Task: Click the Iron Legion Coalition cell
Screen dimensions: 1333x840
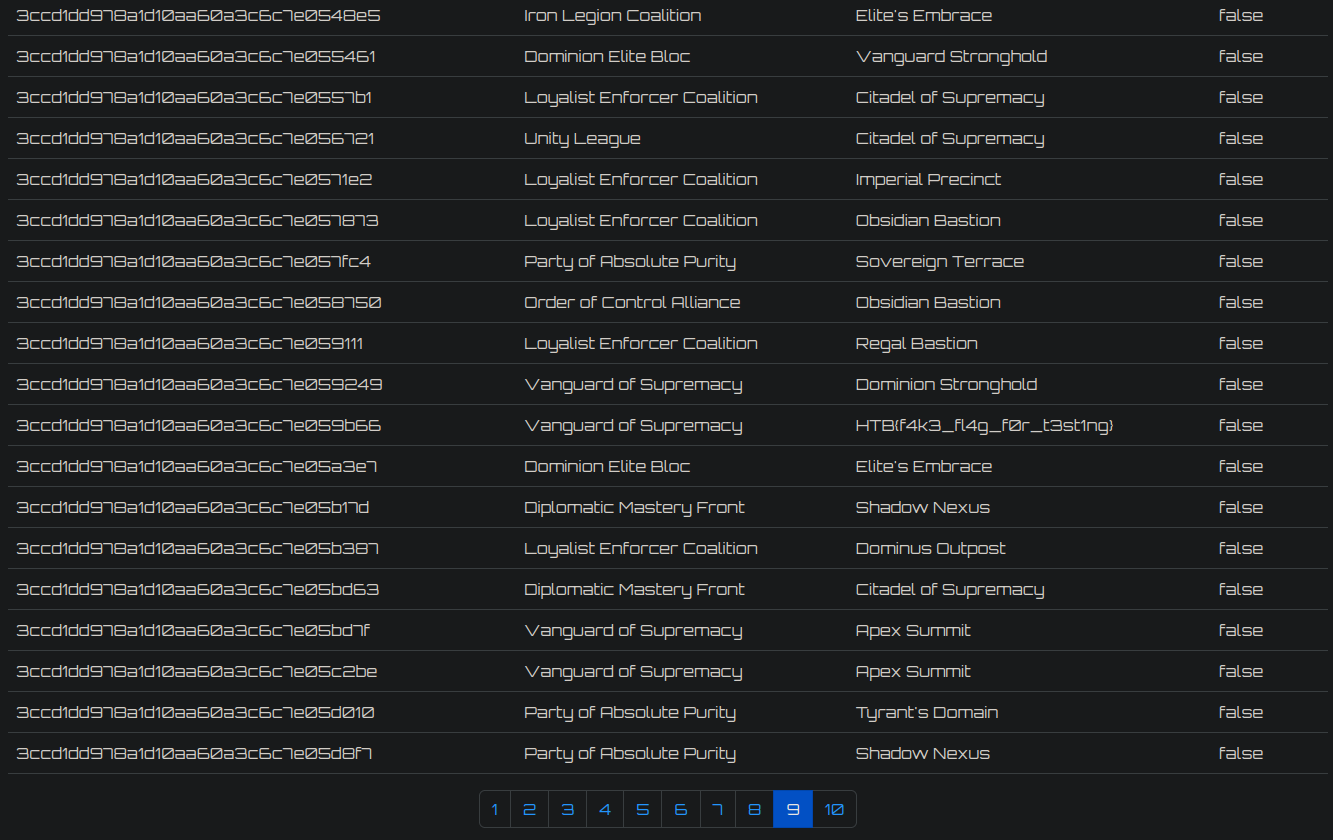Action: (x=613, y=16)
